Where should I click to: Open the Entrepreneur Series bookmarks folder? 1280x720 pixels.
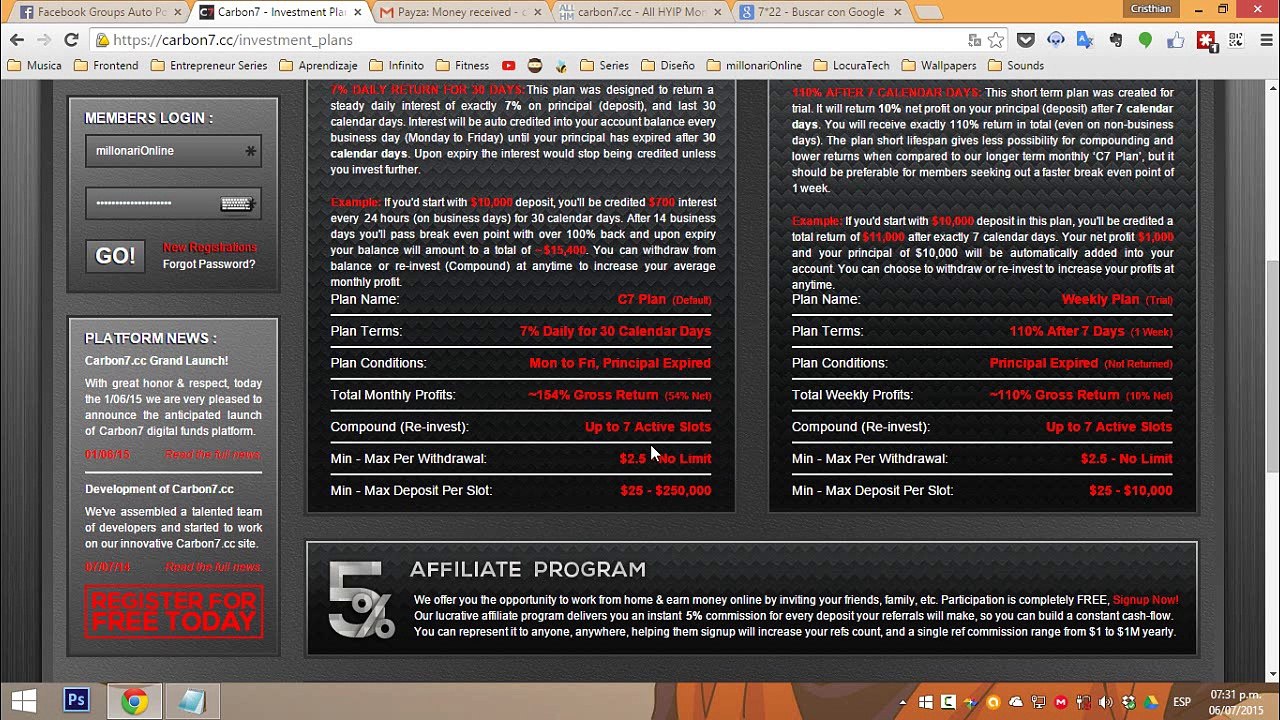[x=209, y=66]
